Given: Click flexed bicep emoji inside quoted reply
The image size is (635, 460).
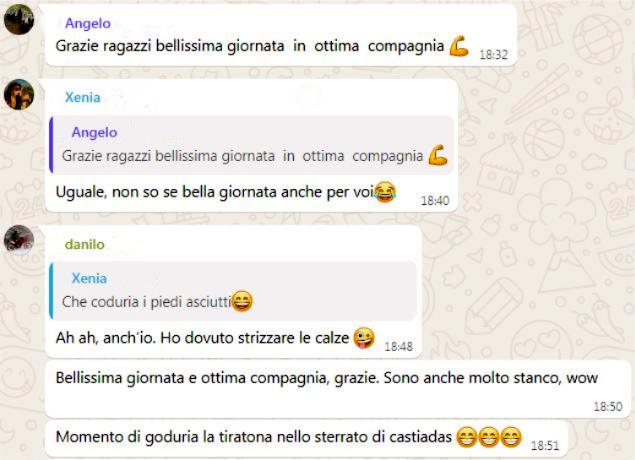Looking at the screenshot, I should click(438, 155).
